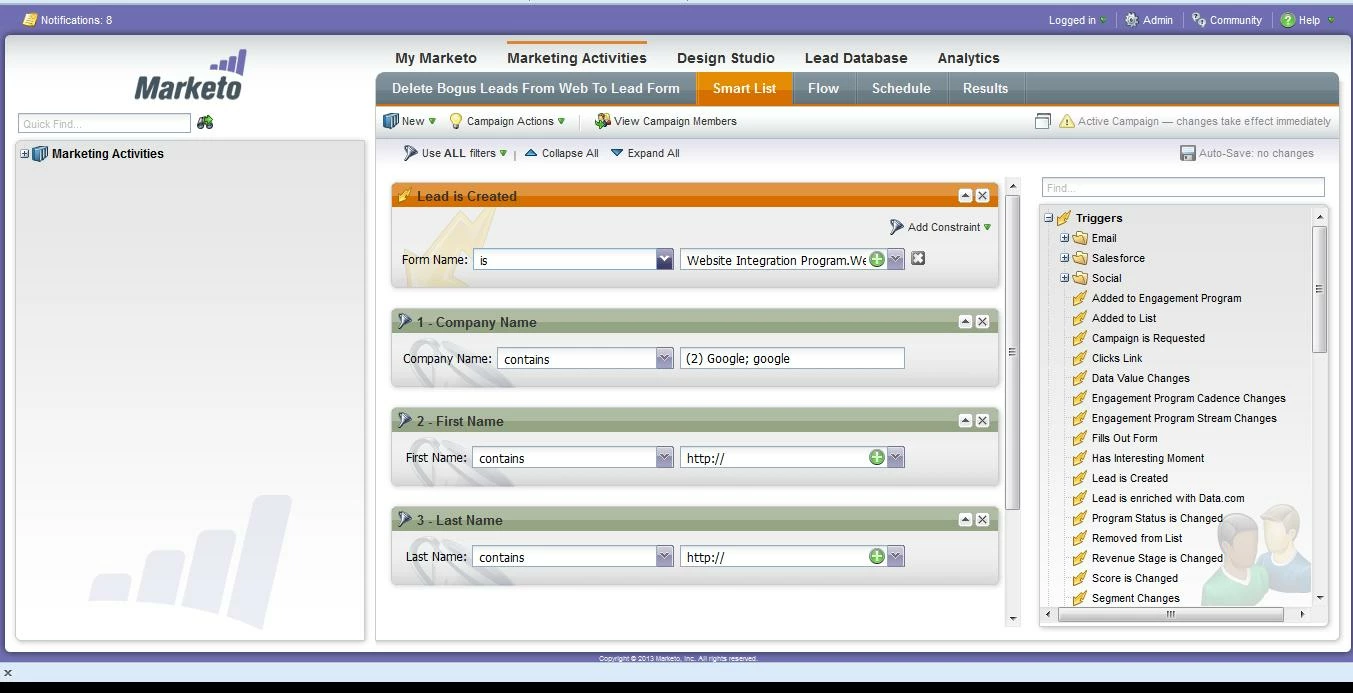Remove the Form Name constraint with X icon
Image resolution: width=1353 pixels, height=693 pixels.
pos(918,259)
